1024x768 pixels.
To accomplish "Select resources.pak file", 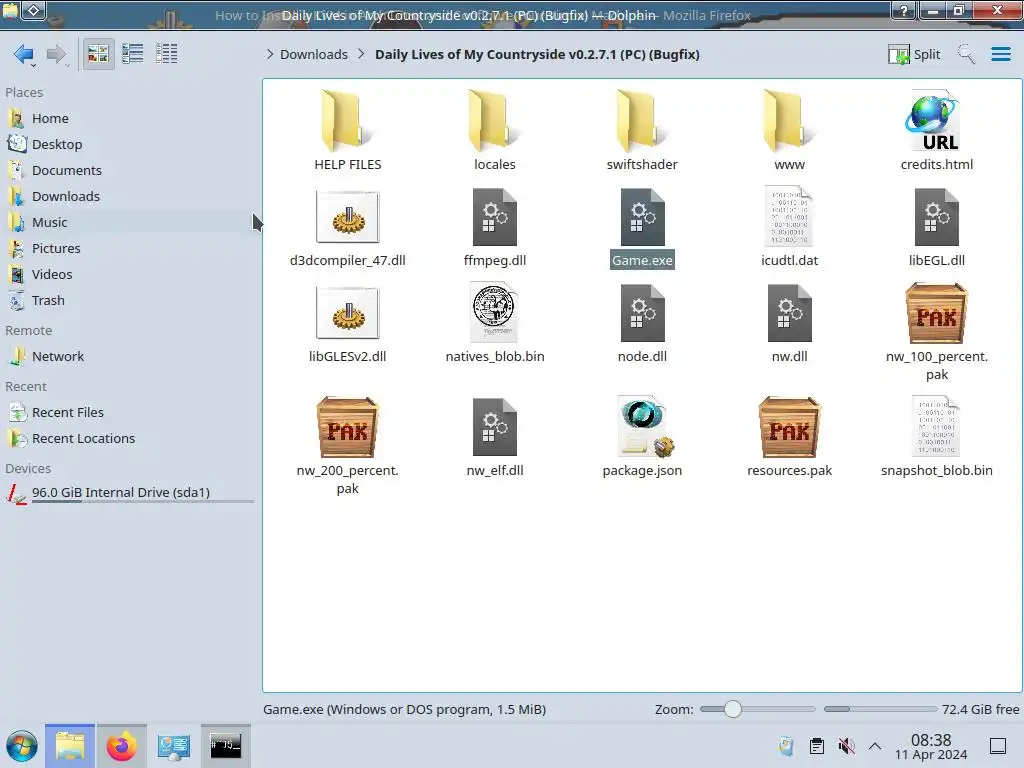I will pos(789,438).
